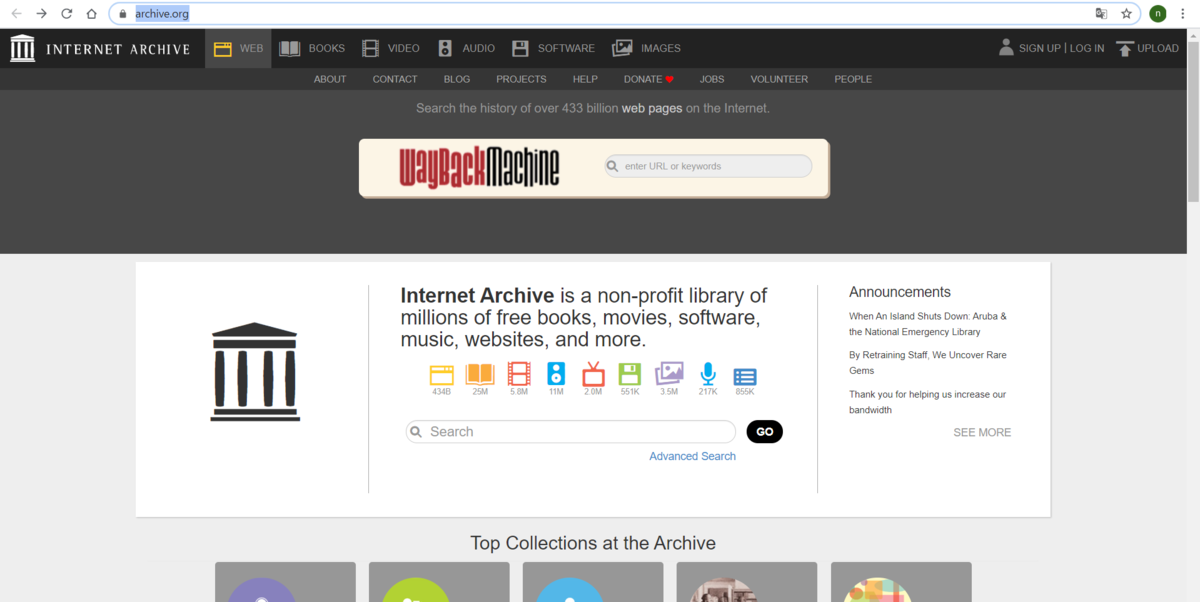Click the translate page icon in address bar

[x=1101, y=14]
